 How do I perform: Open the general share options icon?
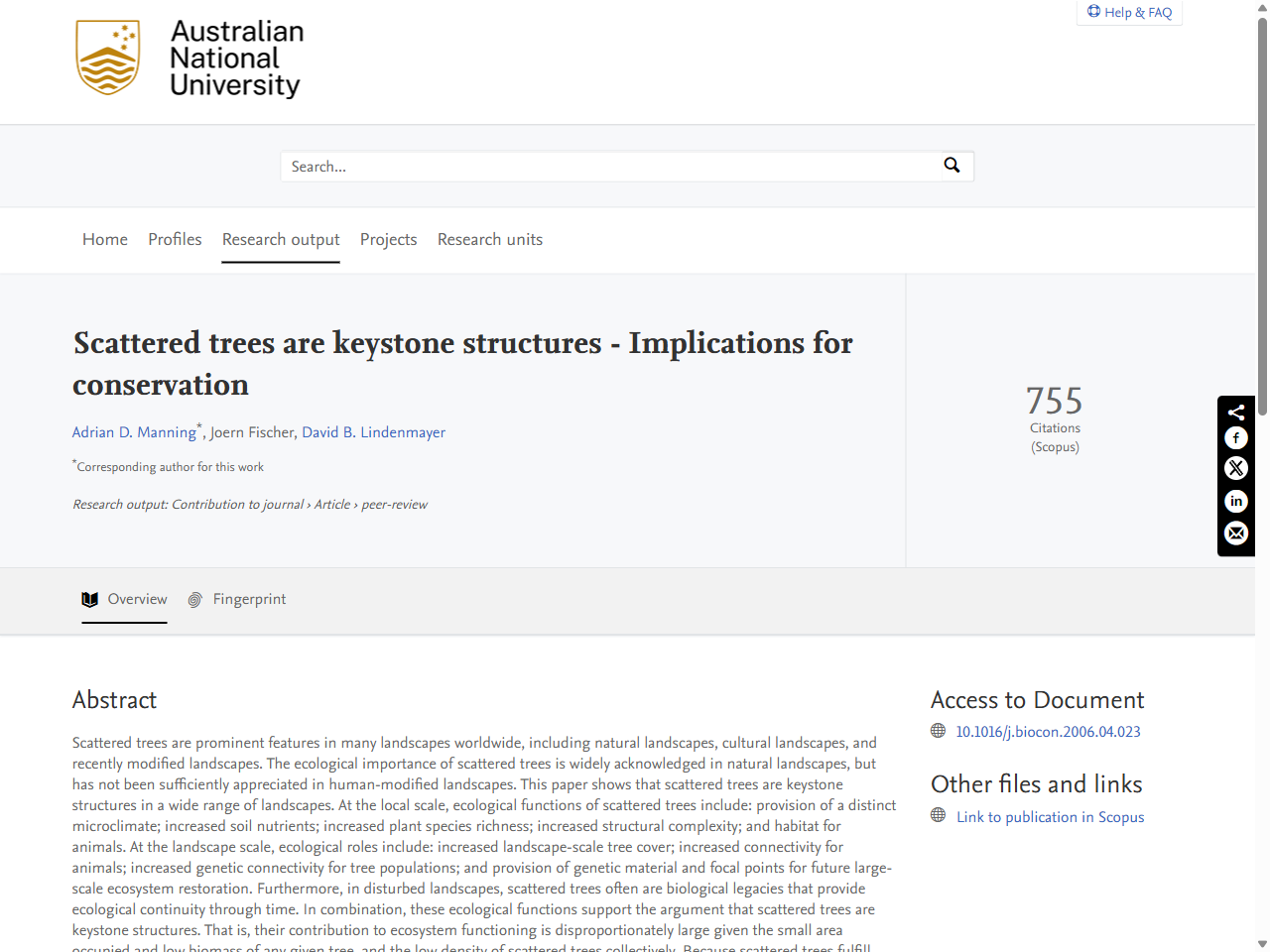click(1236, 411)
